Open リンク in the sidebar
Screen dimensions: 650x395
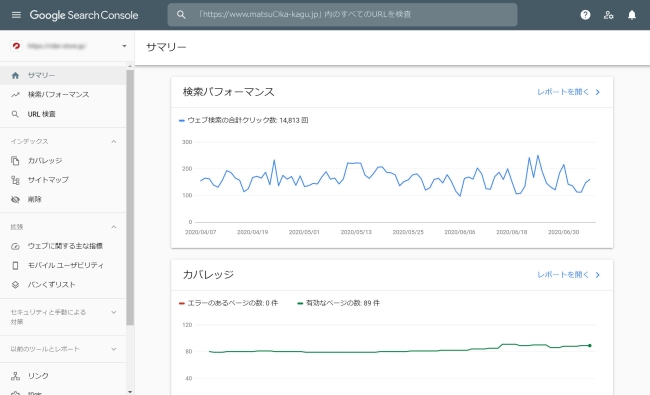tap(63, 376)
